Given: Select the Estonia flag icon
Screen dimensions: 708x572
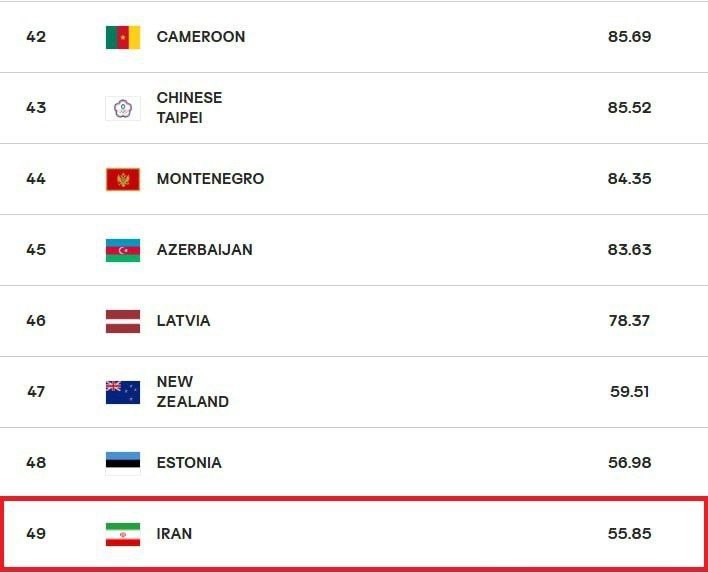Looking at the screenshot, I should pos(123,463).
